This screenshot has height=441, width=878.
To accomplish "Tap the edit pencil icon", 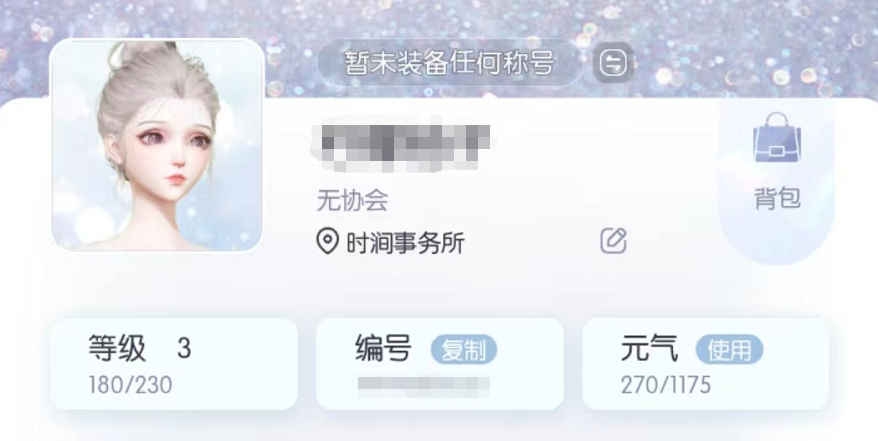I will [x=613, y=241].
